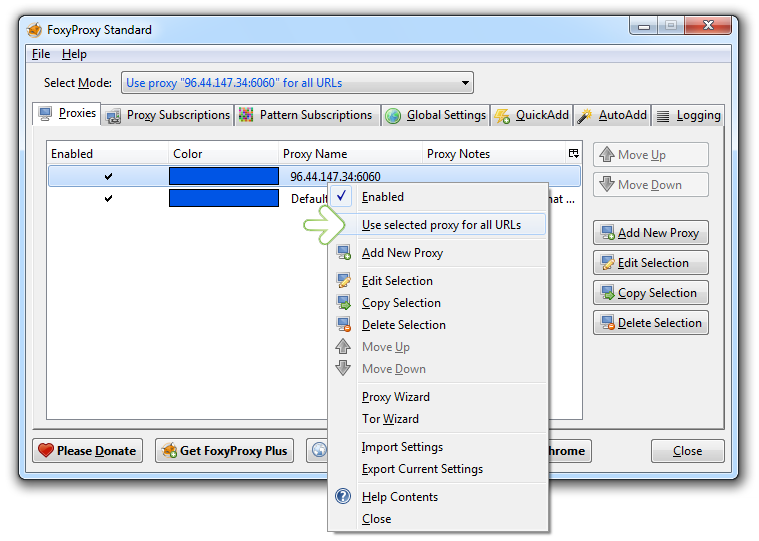The height and width of the screenshot is (541, 759).
Task: Click the fox icon on Get FoxyProxy Plus
Action: click(x=169, y=451)
